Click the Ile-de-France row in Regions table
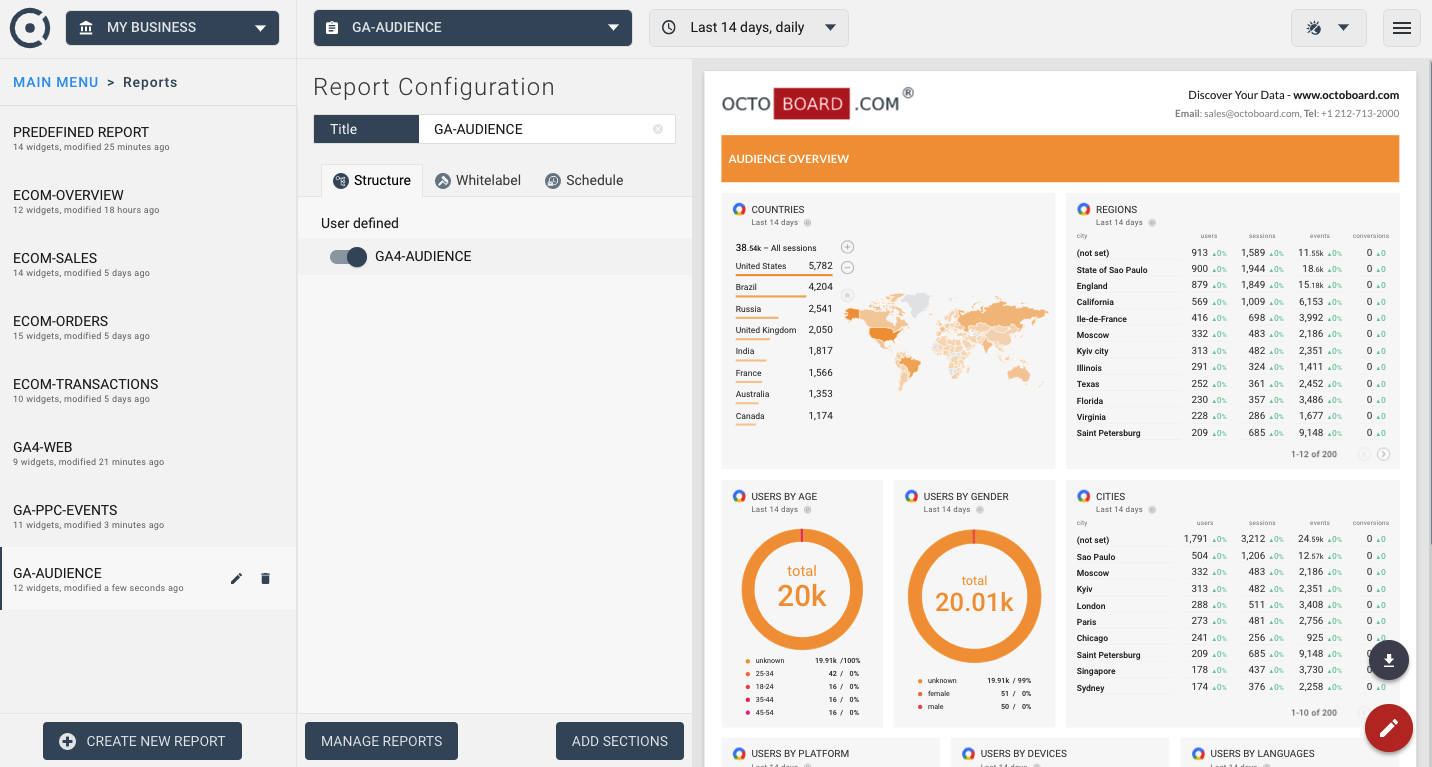 1232,319
